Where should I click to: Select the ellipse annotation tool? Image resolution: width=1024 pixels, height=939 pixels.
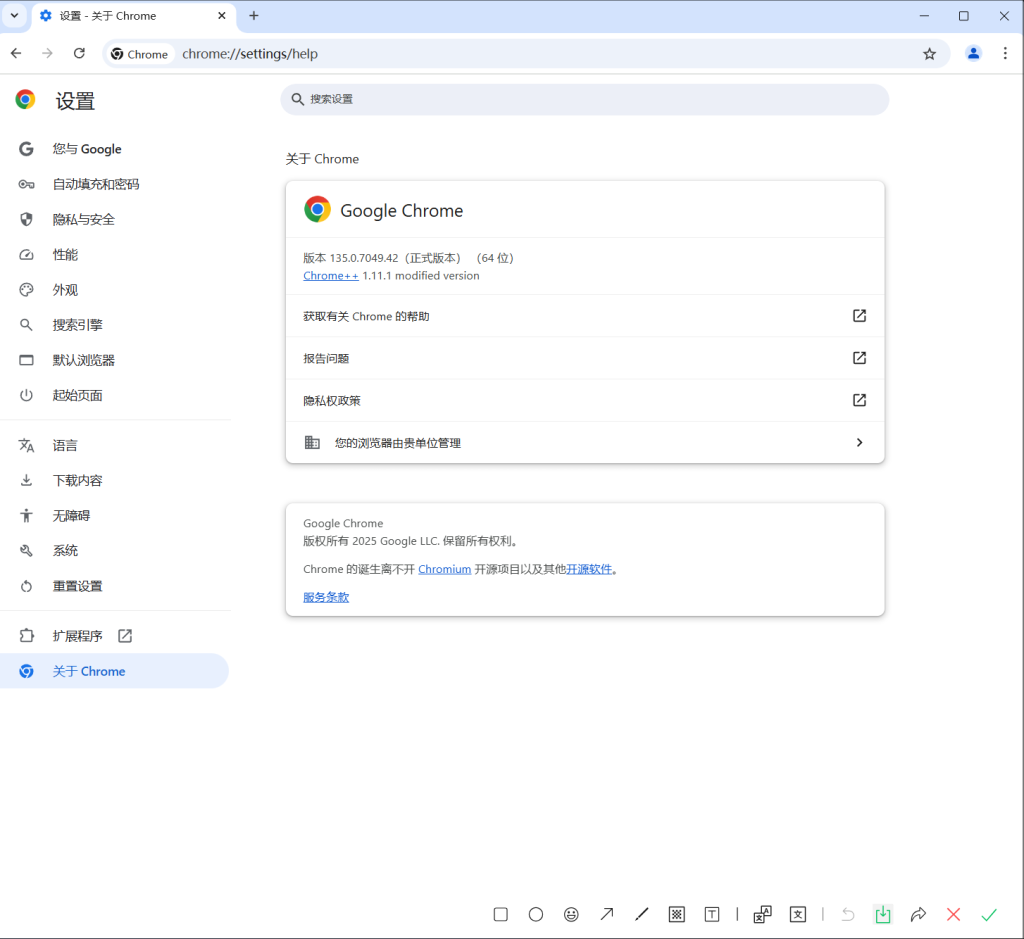coord(536,914)
